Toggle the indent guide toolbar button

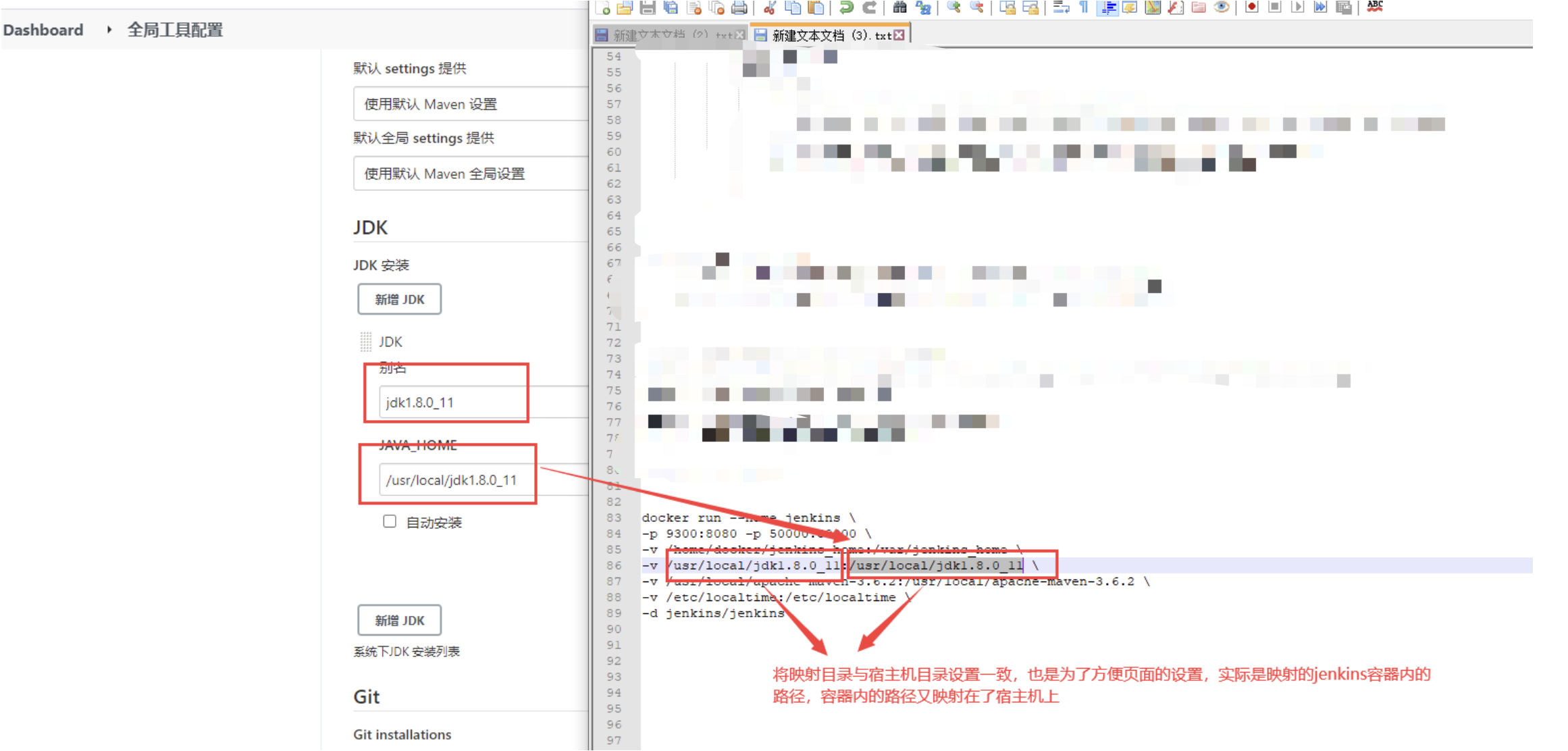coord(1107,7)
